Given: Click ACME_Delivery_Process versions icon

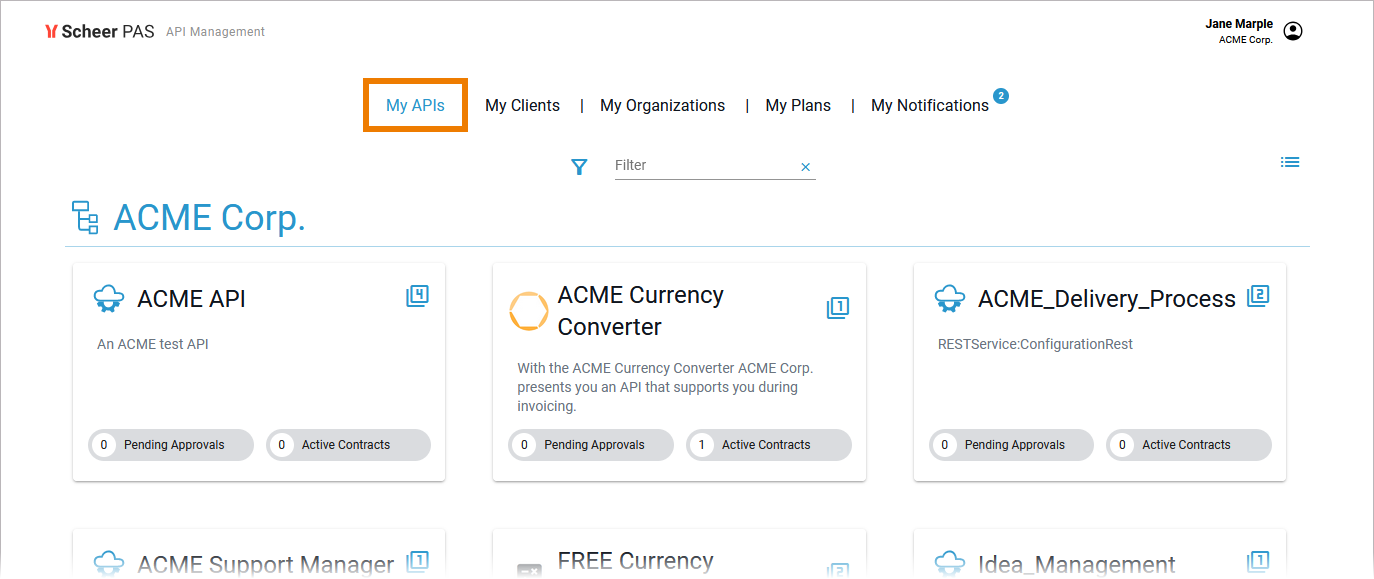Looking at the screenshot, I should 1258,296.
